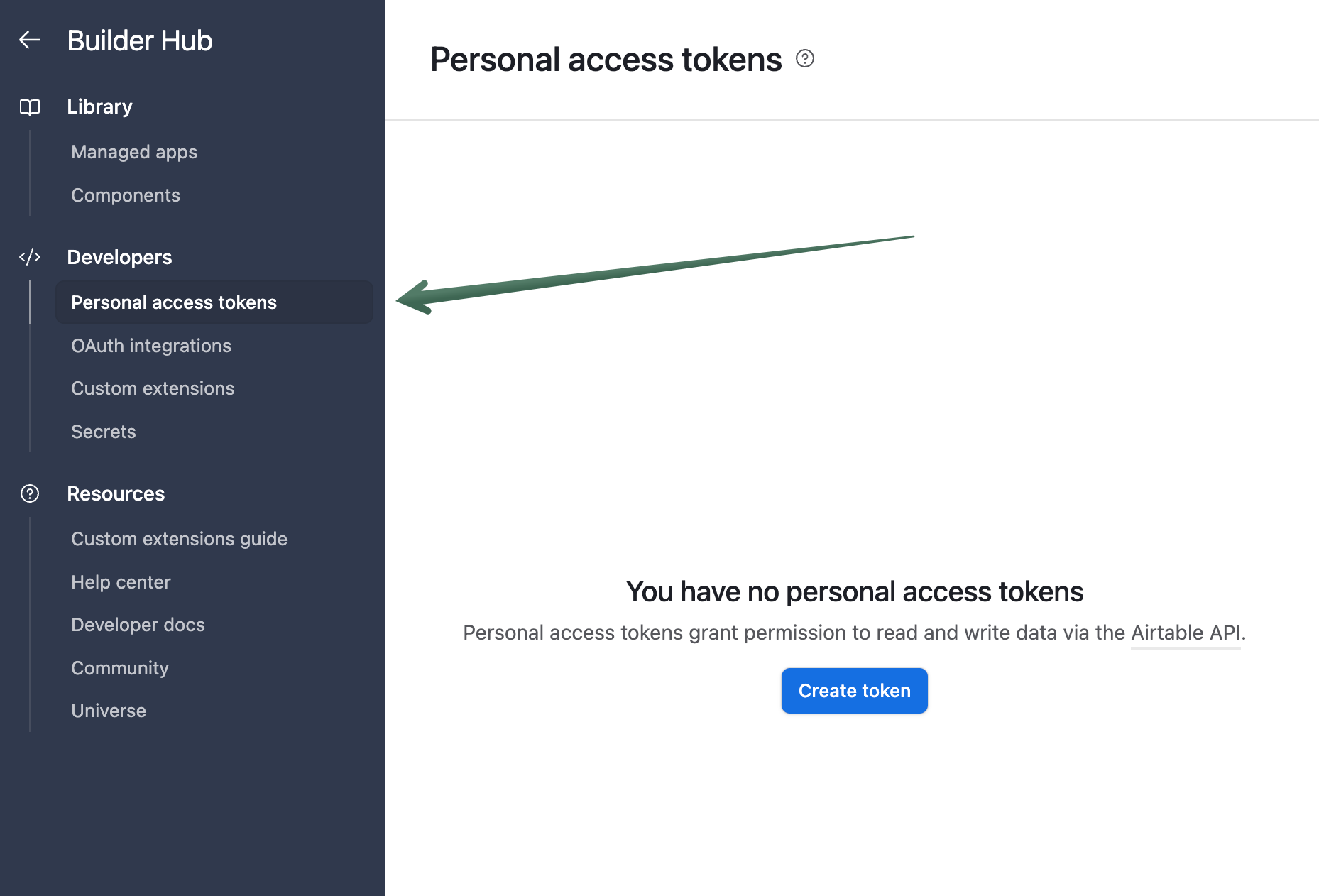Open Developer docs

click(138, 625)
